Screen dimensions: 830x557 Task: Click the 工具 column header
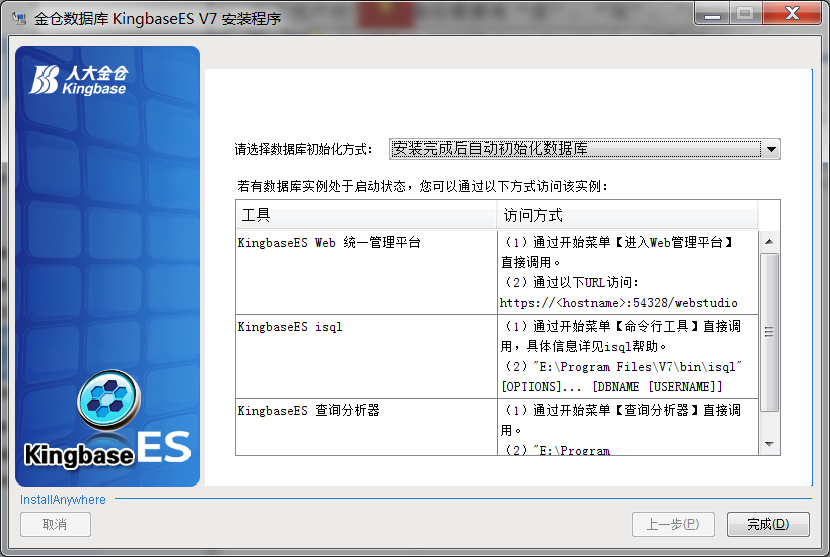click(x=366, y=215)
